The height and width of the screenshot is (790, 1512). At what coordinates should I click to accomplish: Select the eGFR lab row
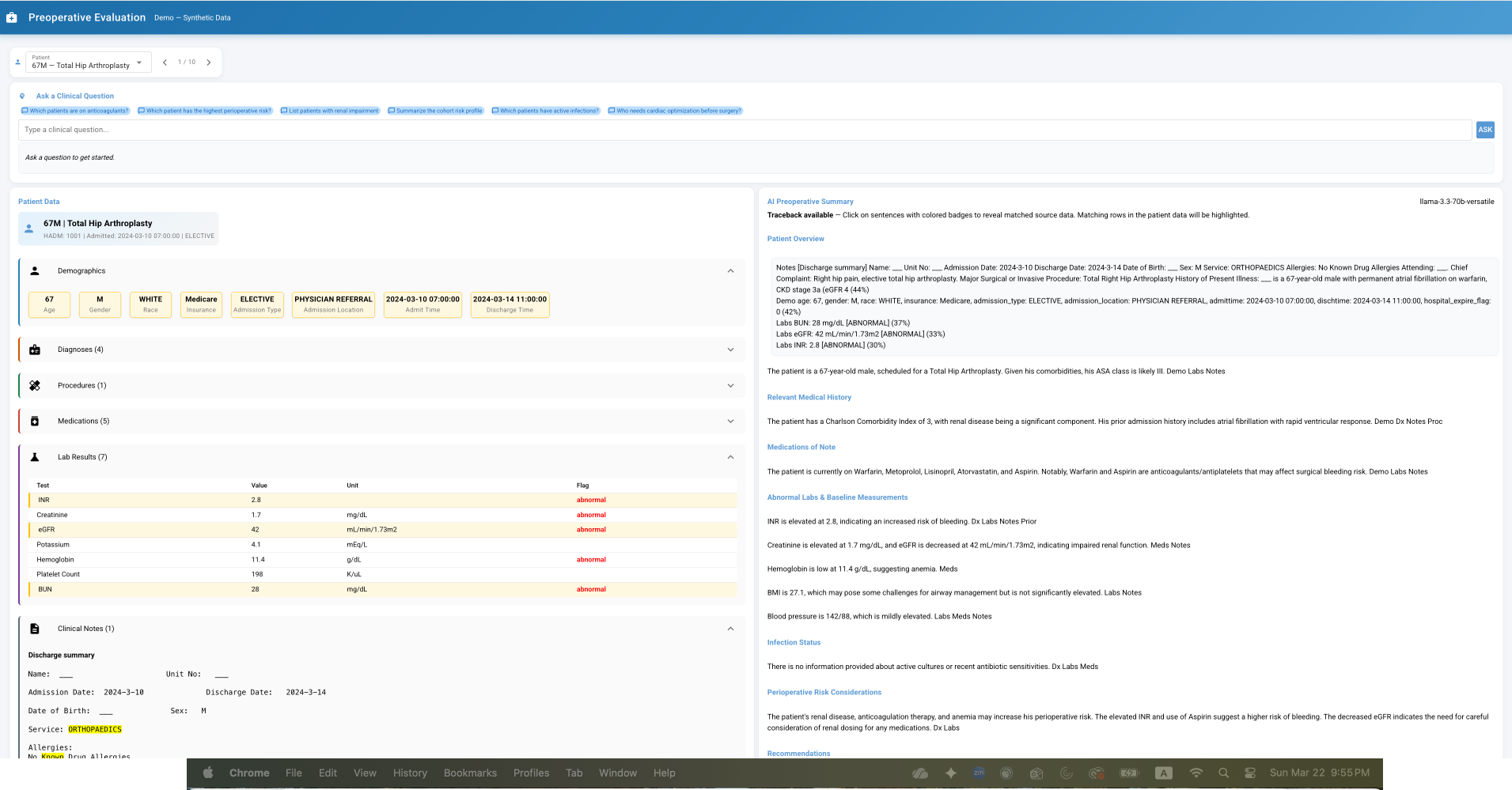tap(383, 530)
